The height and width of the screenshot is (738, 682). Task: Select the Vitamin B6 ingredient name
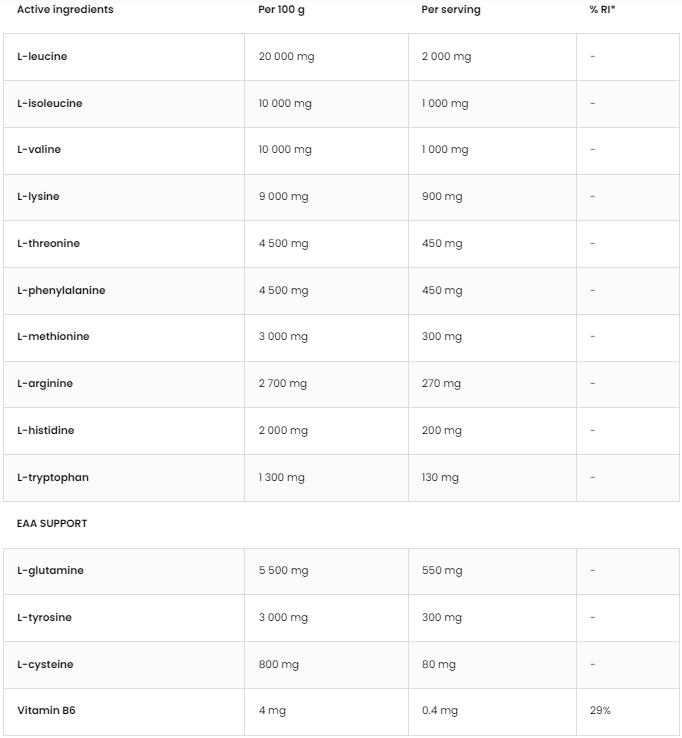click(46, 711)
